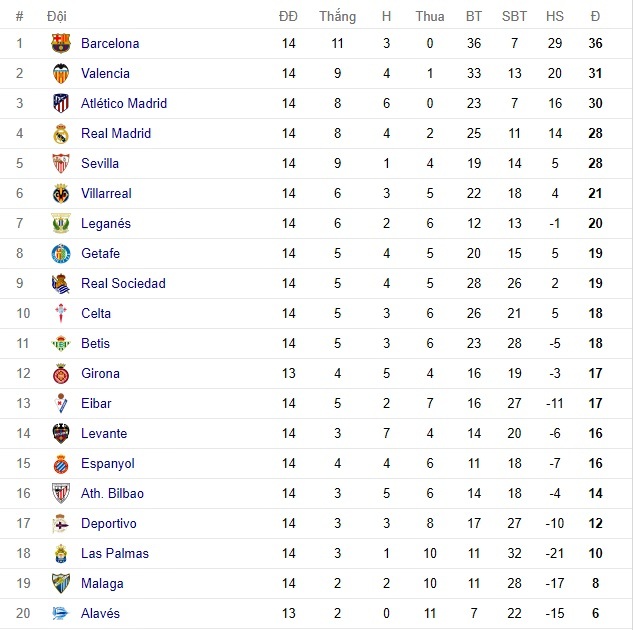Select the Celta team name

(96, 314)
